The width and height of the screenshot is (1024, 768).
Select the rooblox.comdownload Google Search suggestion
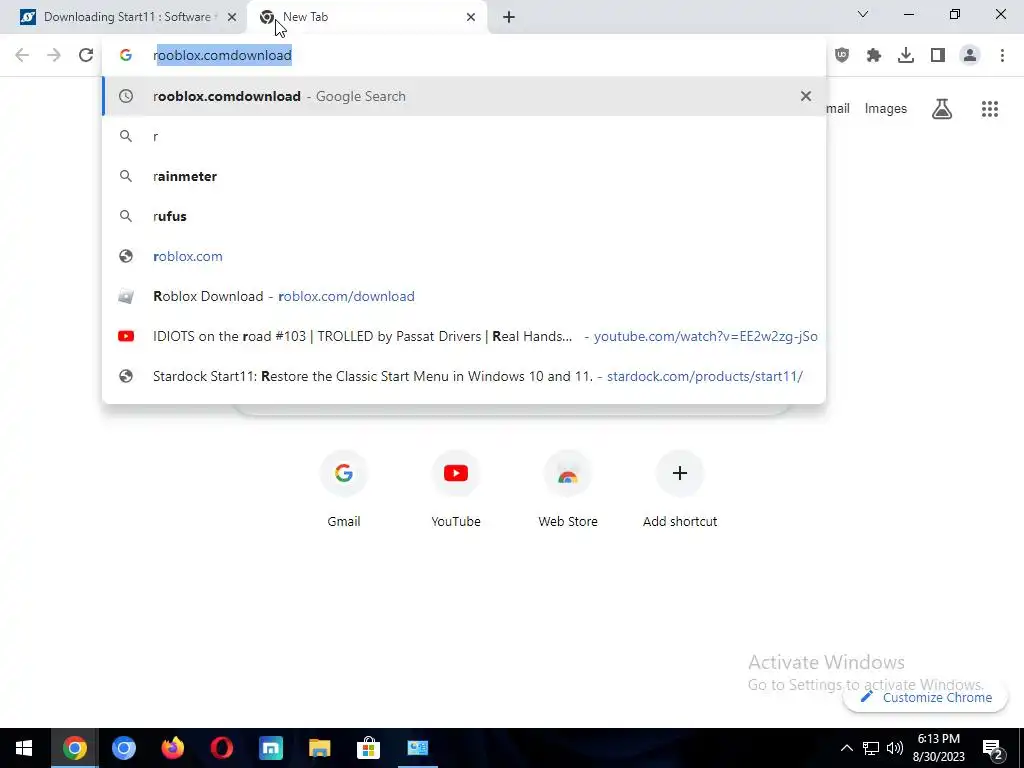(x=464, y=96)
